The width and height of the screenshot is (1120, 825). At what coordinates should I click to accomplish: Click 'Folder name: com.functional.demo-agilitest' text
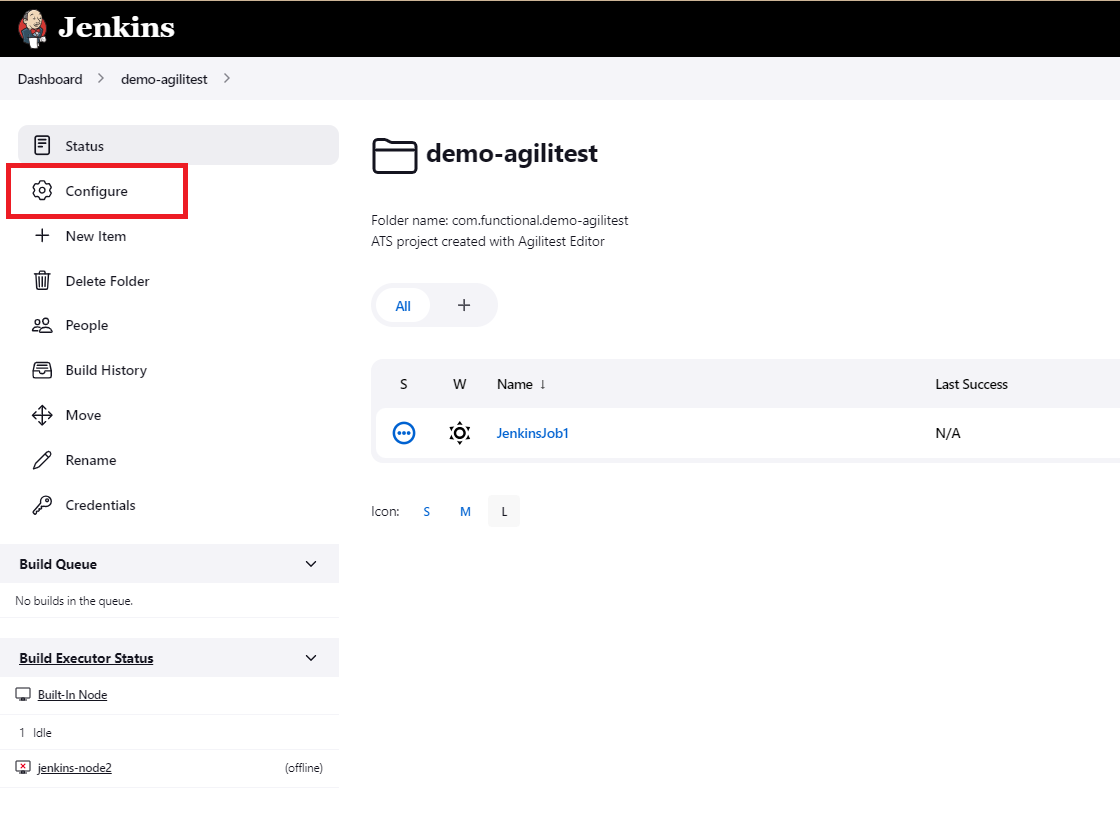click(x=500, y=220)
